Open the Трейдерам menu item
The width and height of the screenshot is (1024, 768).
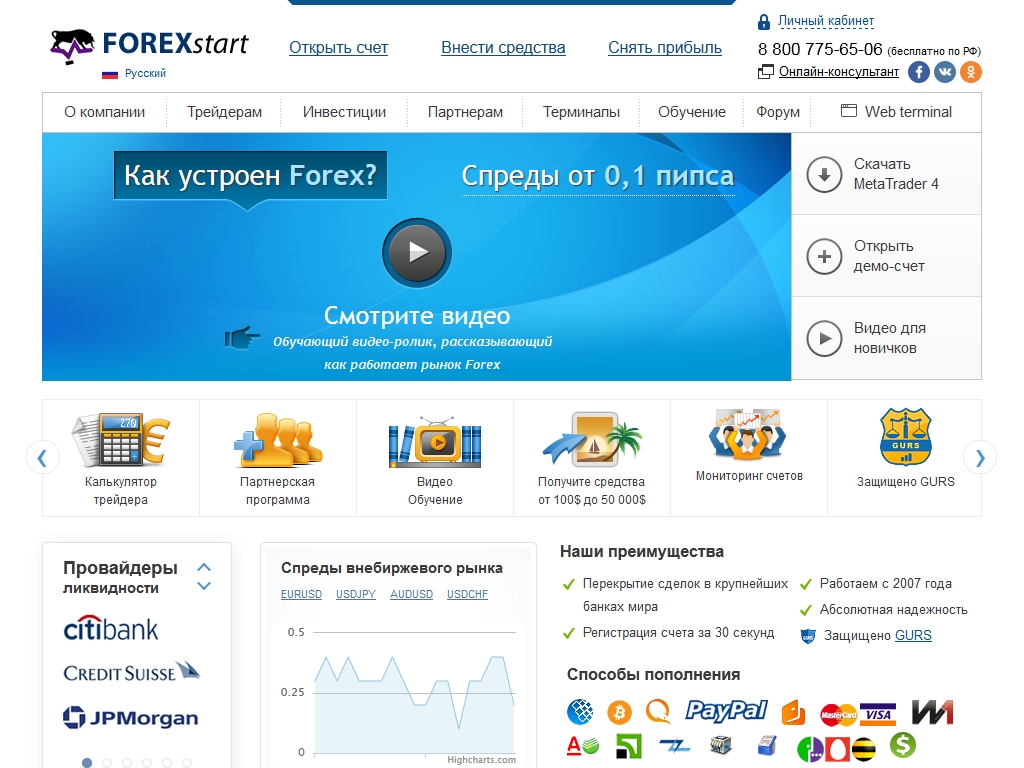[224, 112]
